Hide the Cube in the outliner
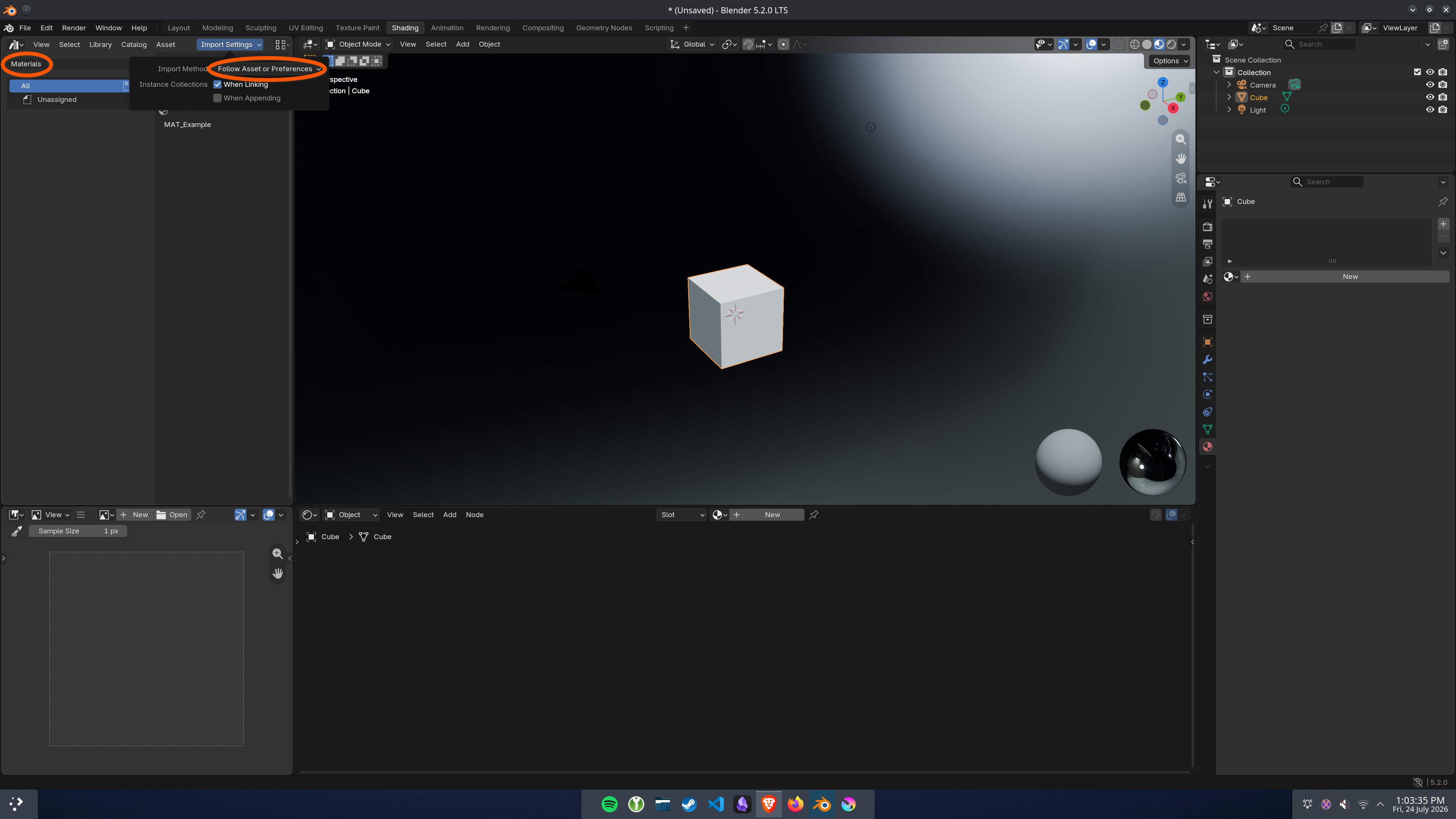Viewport: 1456px width, 819px height. (x=1430, y=97)
